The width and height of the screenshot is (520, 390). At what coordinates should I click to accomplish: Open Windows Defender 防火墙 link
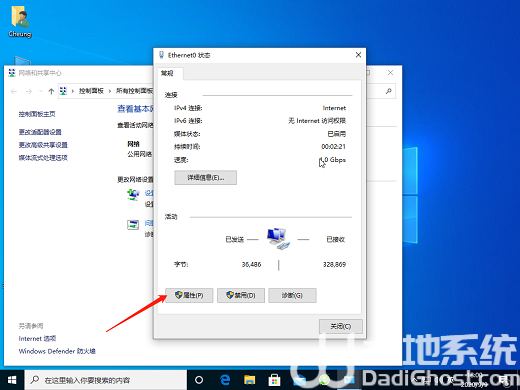click(57, 351)
